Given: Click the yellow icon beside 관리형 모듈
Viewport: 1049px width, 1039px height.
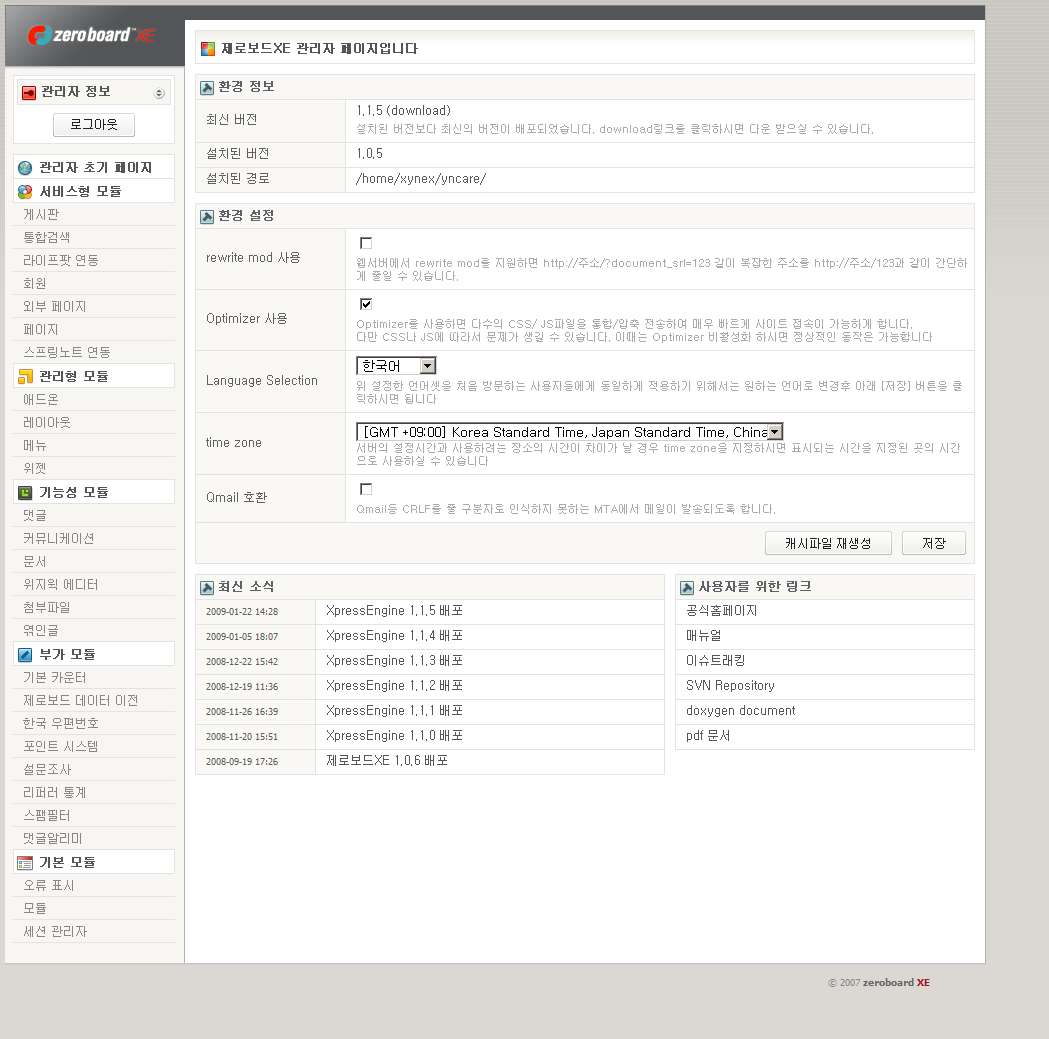Looking at the screenshot, I should [25, 377].
